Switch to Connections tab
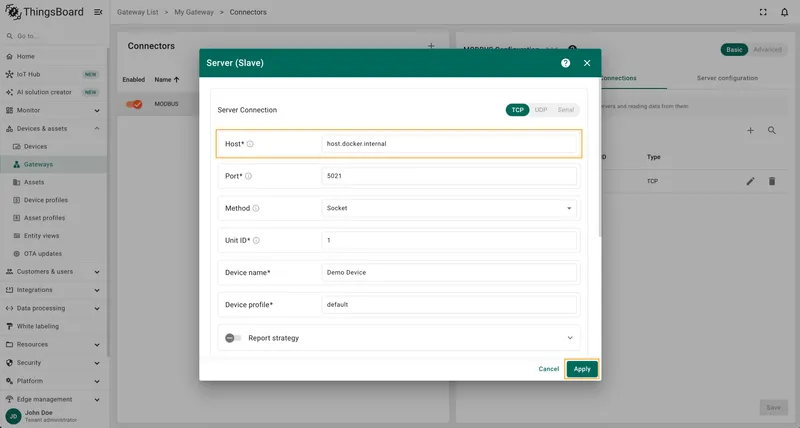The image size is (800, 428). (618, 78)
